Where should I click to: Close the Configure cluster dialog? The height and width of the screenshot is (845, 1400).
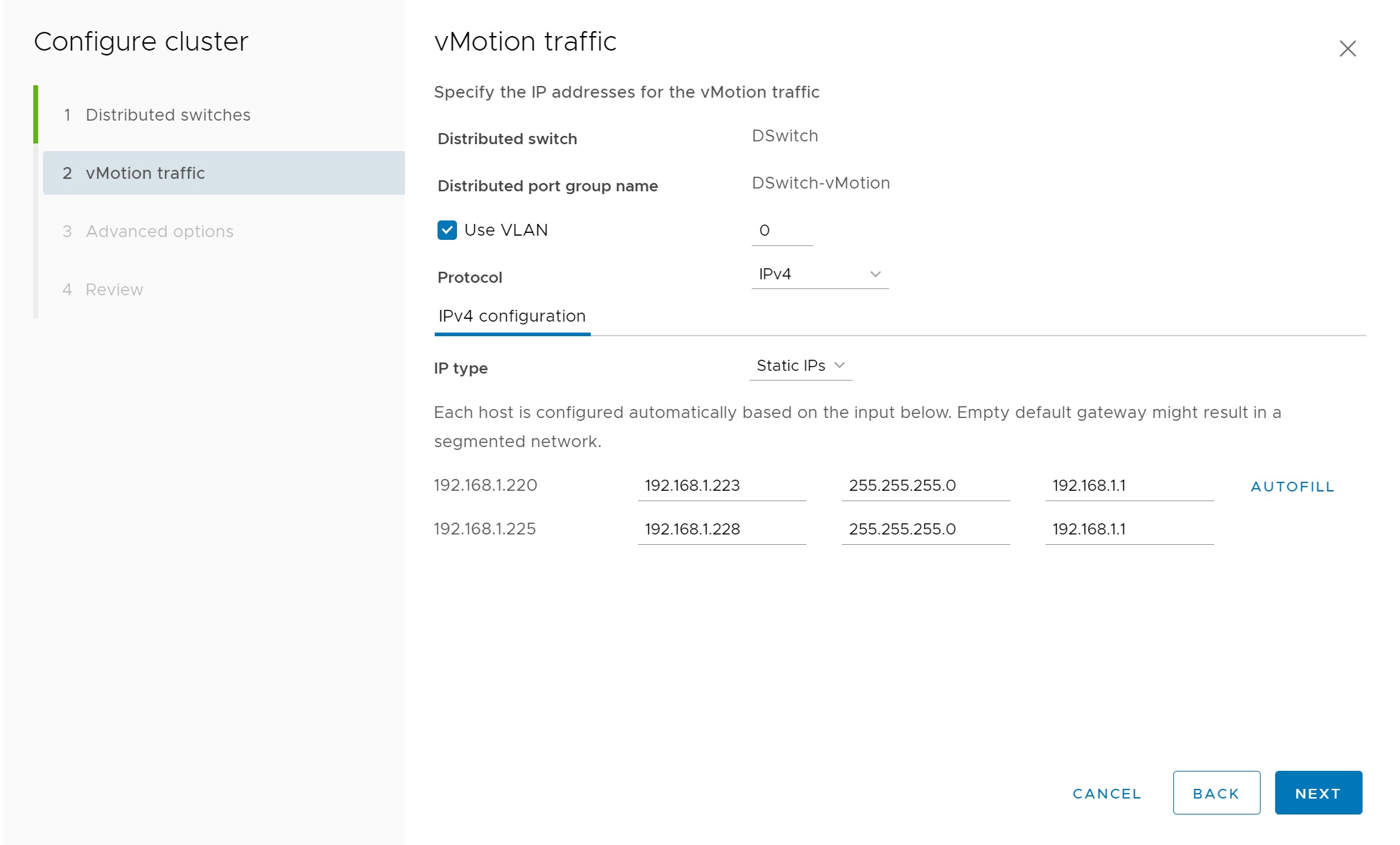click(x=1347, y=49)
